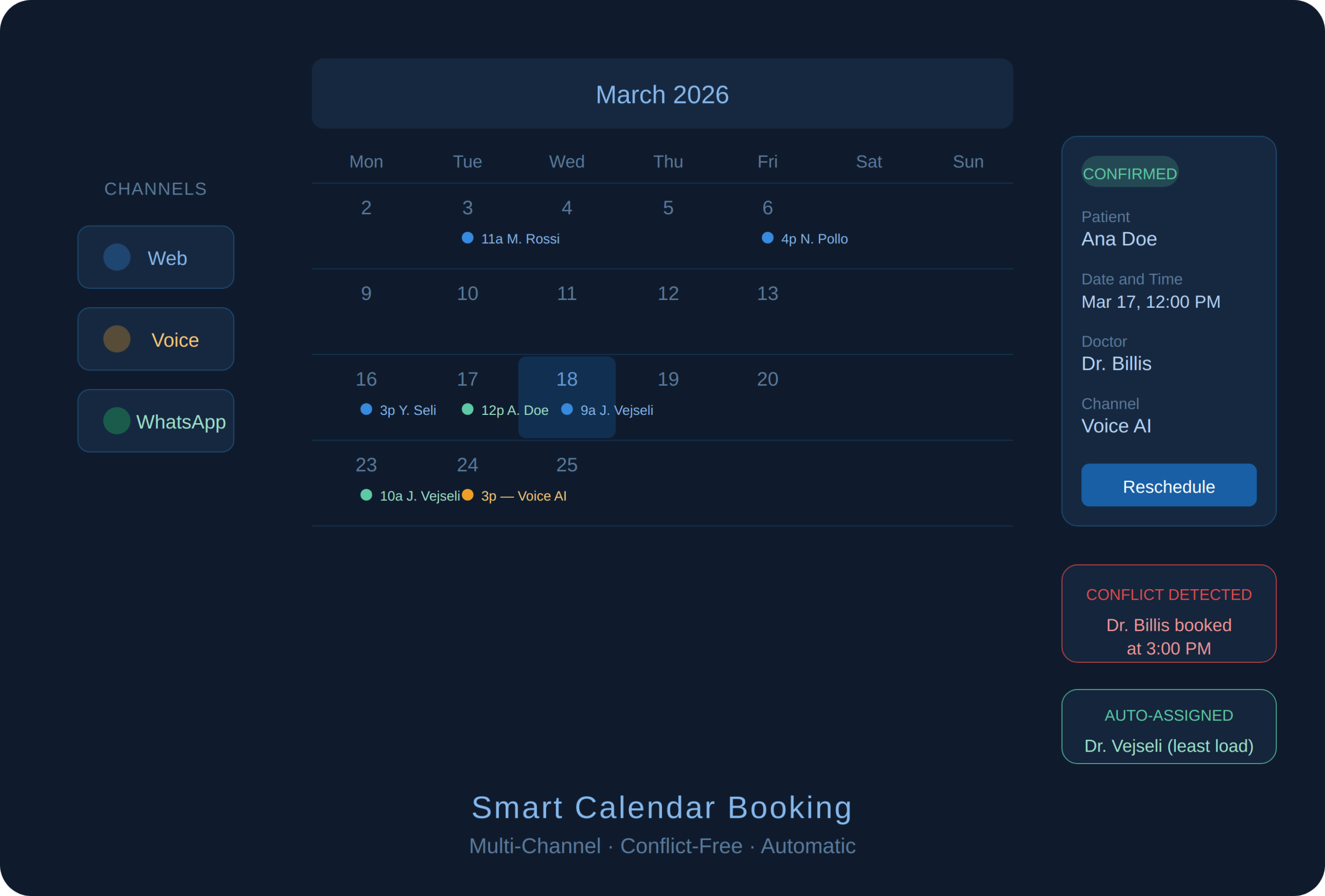1325x896 pixels.
Task: Open the Conflict Detected alert card
Action: [x=1168, y=614]
